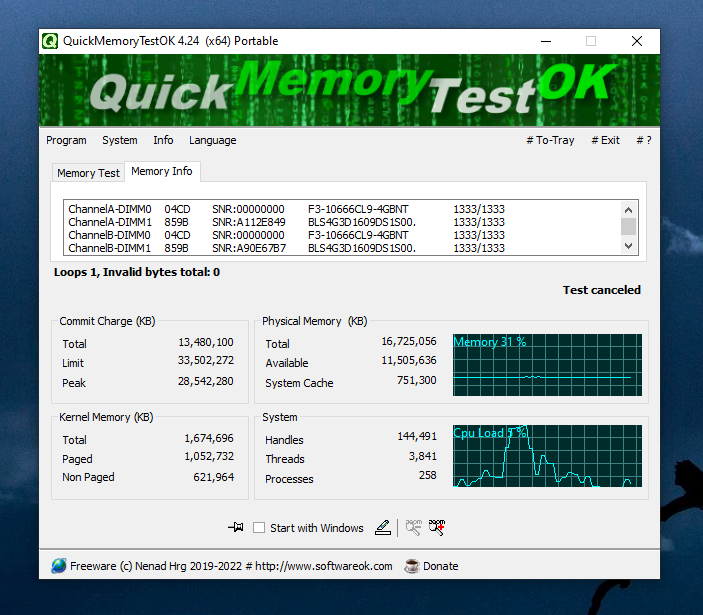Click the # ? help button
The image size is (703, 615).
click(644, 140)
